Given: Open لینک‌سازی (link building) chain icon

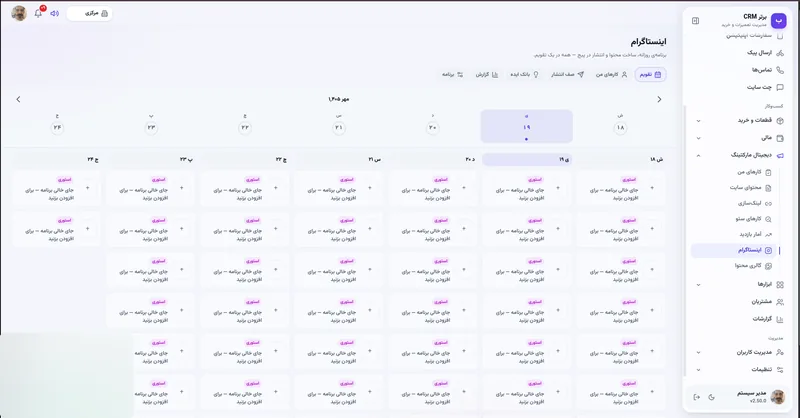Looking at the screenshot, I should click(x=768, y=204).
